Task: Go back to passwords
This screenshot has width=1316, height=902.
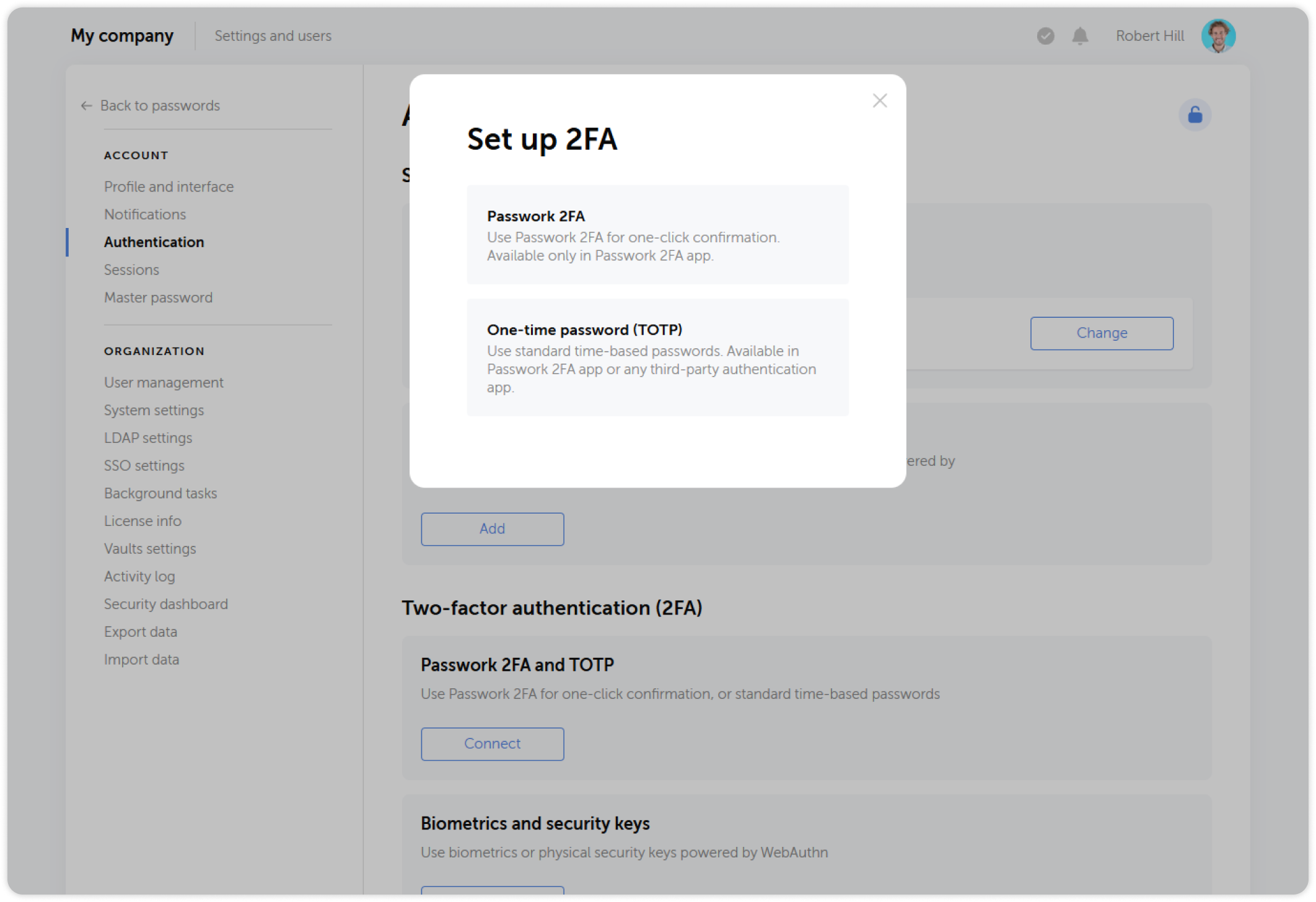Action: [160, 106]
